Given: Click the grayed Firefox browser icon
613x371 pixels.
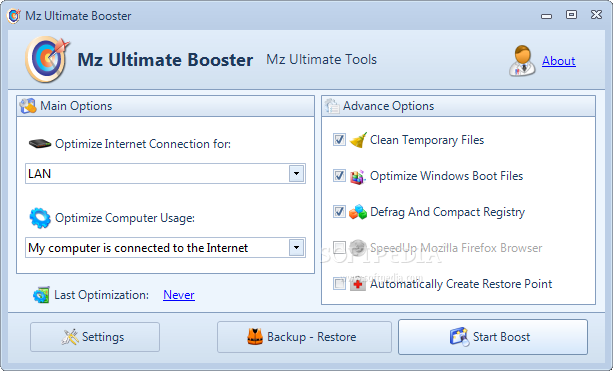Looking at the screenshot, I should [x=358, y=247].
